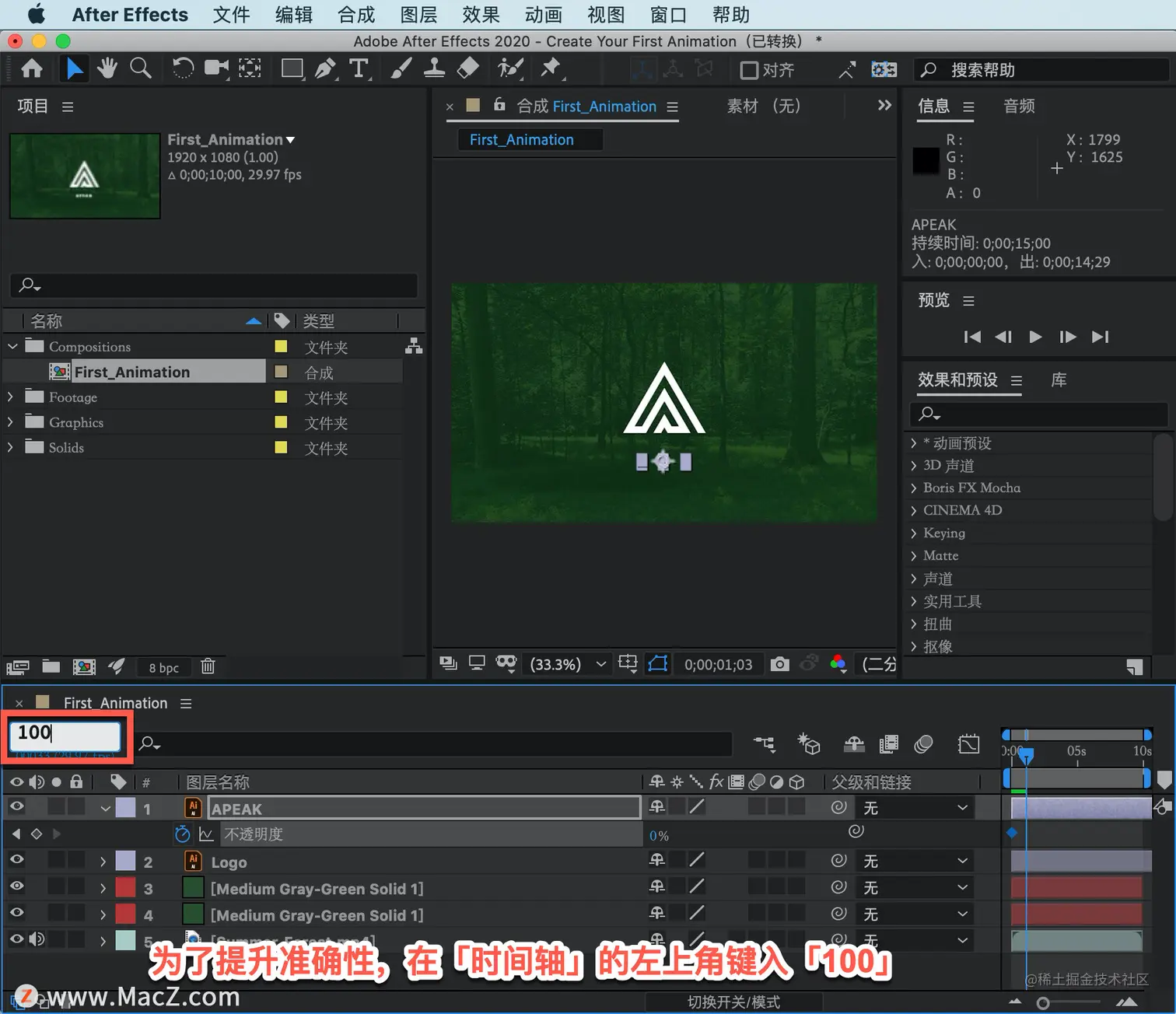1176x1014 pixels.
Task: Expand the Graphics folder
Action: 10,422
